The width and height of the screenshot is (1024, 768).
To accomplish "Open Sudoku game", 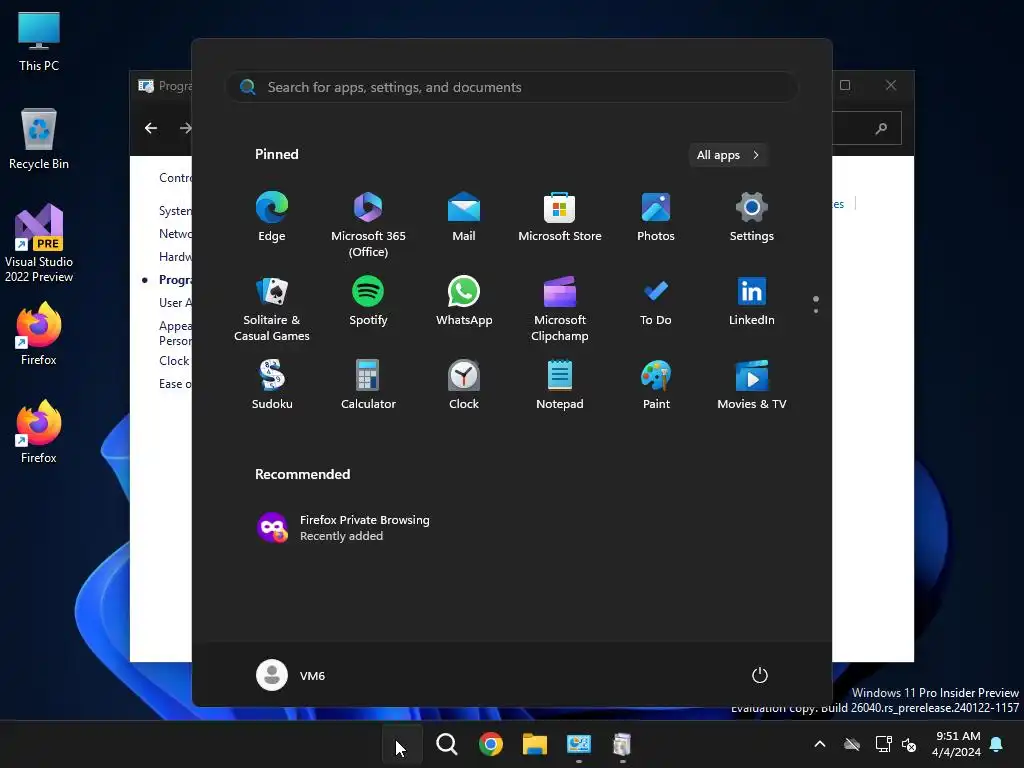I will (x=272, y=385).
